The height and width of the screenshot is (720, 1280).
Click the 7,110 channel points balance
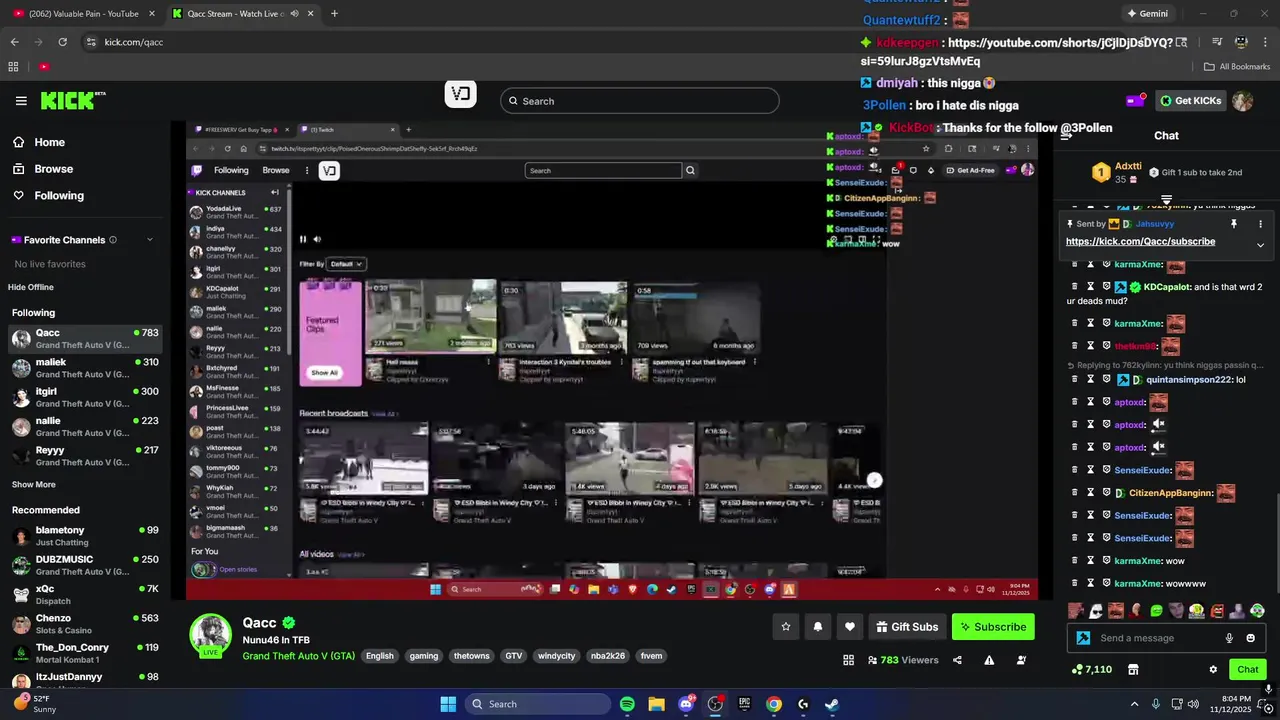point(1091,669)
